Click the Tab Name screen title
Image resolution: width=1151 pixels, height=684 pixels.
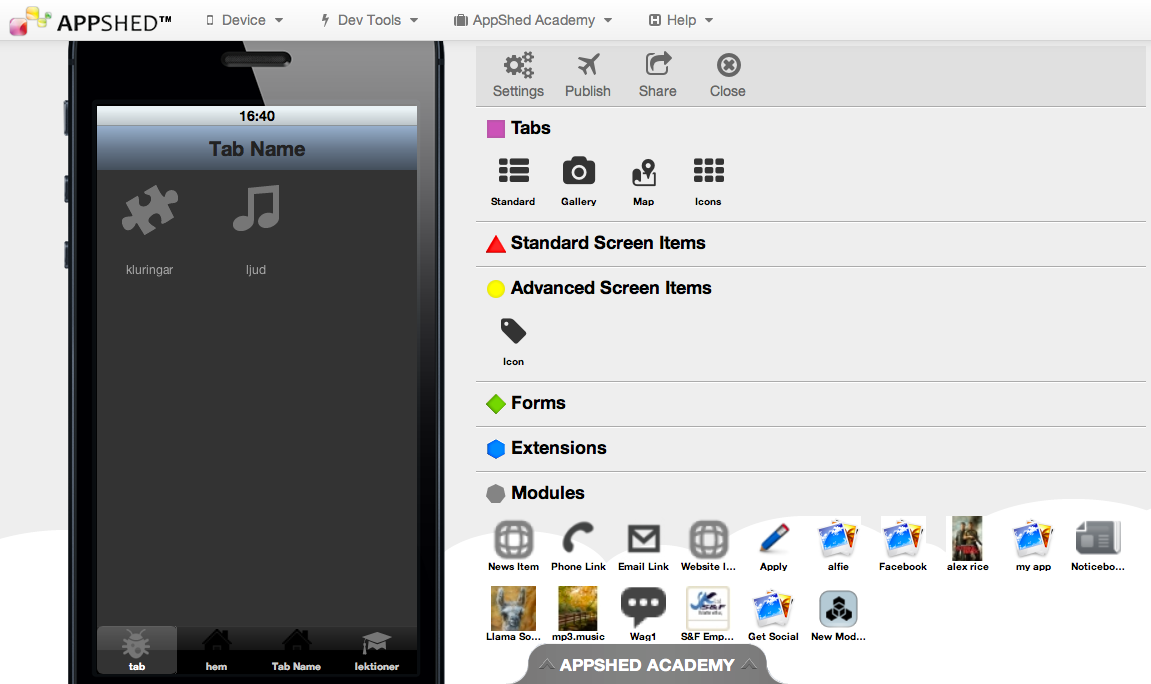(x=257, y=149)
